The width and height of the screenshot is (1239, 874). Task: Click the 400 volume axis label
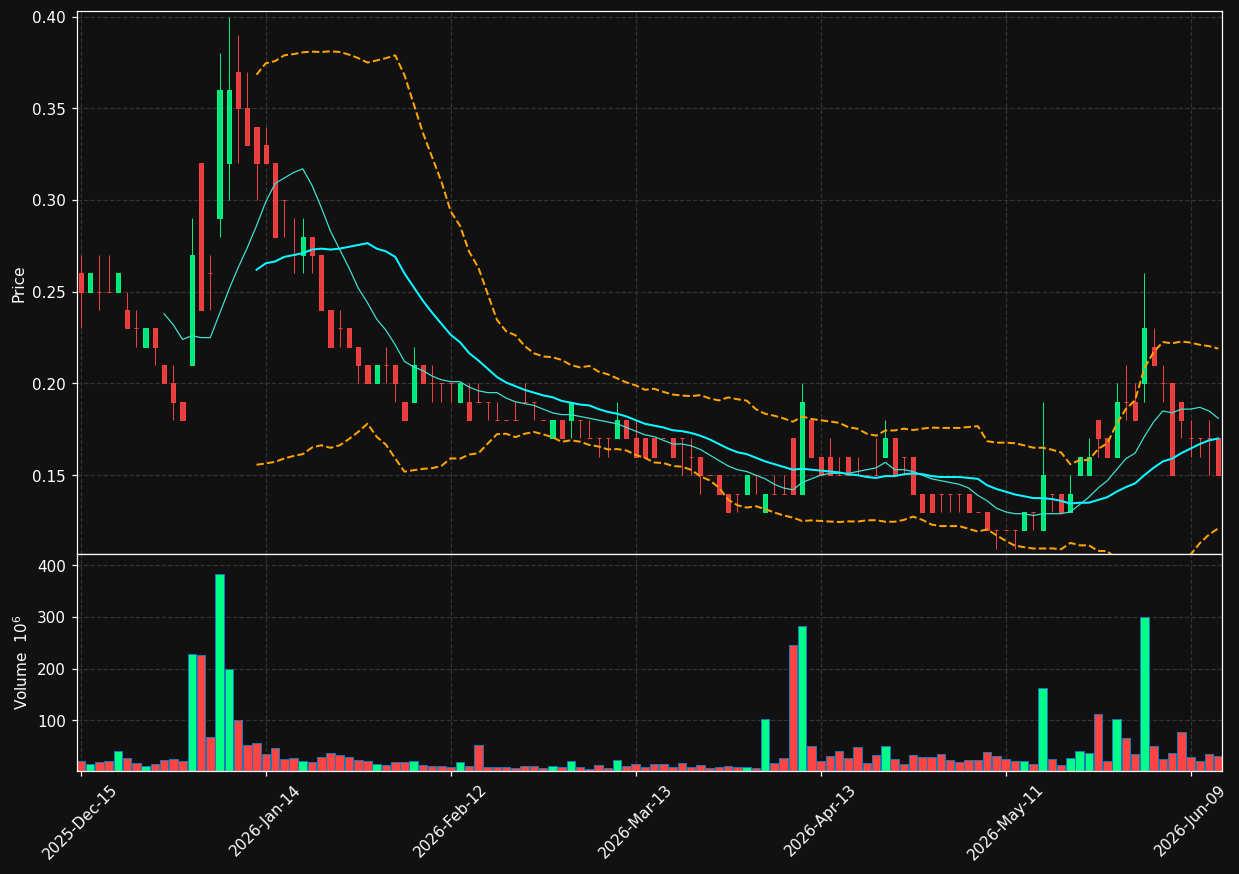54,566
